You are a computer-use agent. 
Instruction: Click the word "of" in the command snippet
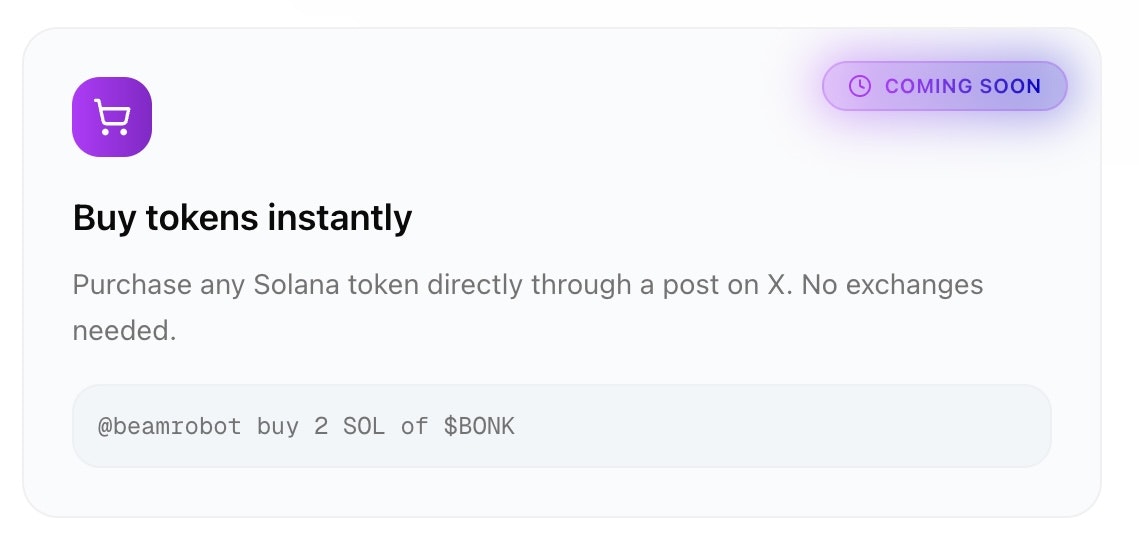(x=414, y=427)
